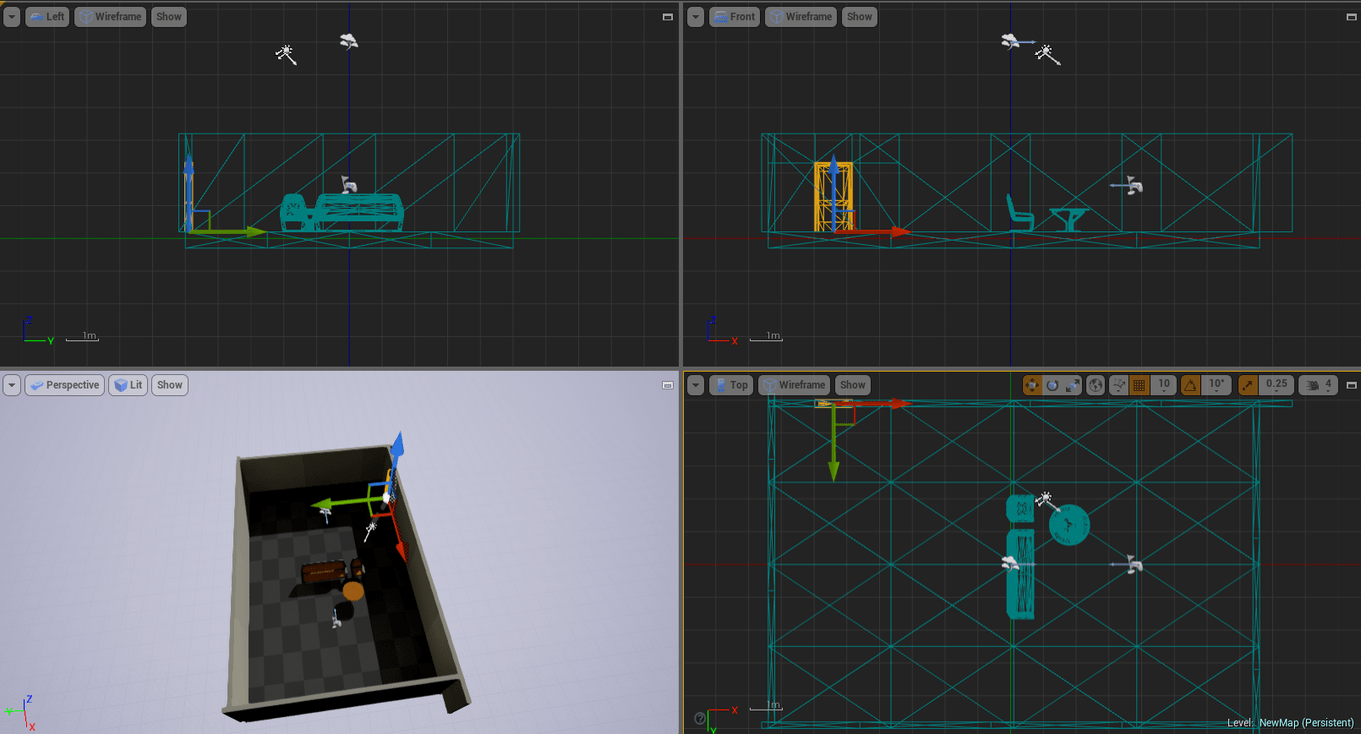Click the world coordinate system globe icon
1361x734 pixels.
1096,385
